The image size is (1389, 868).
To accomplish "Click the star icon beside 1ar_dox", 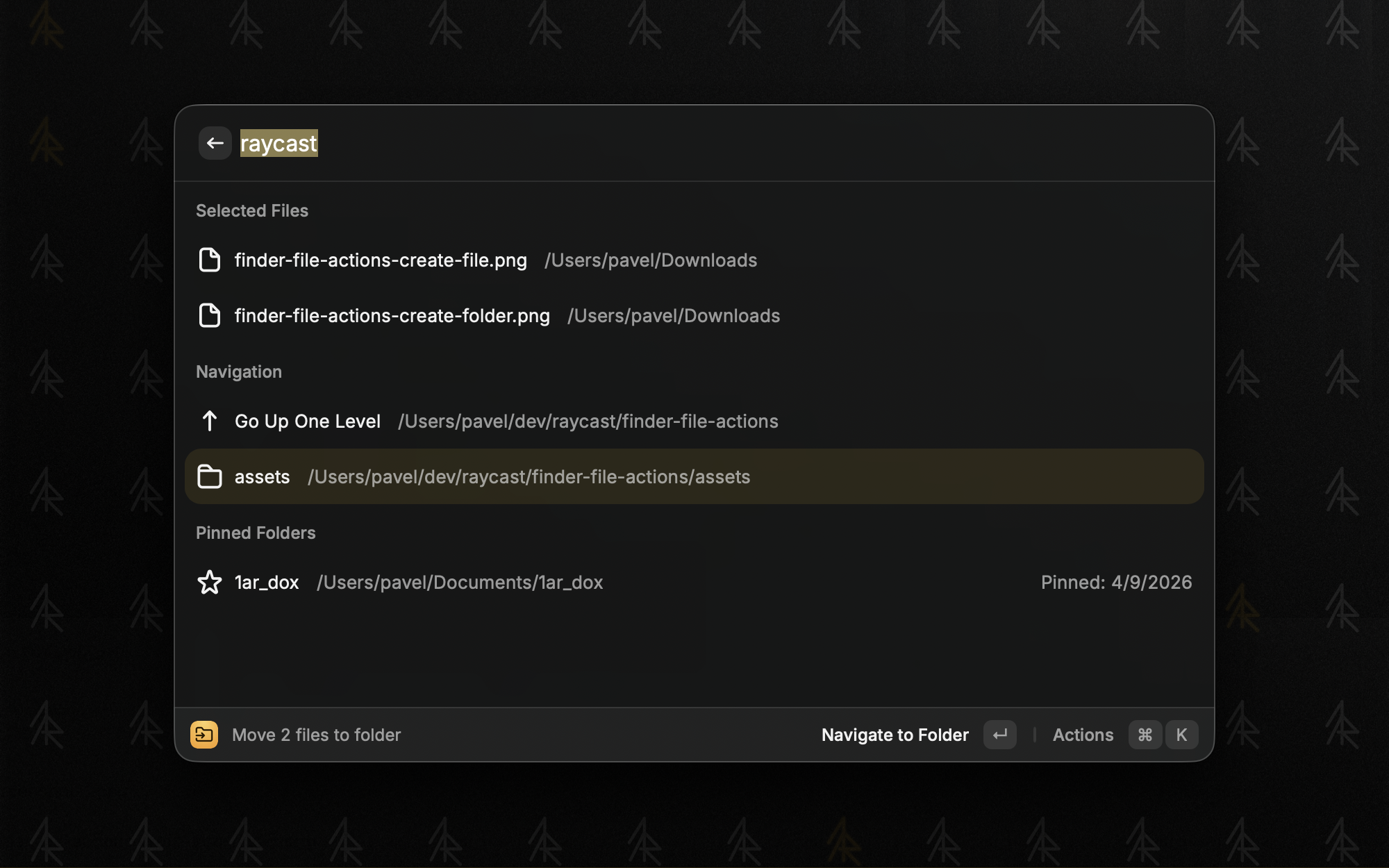I will (x=209, y=582).
